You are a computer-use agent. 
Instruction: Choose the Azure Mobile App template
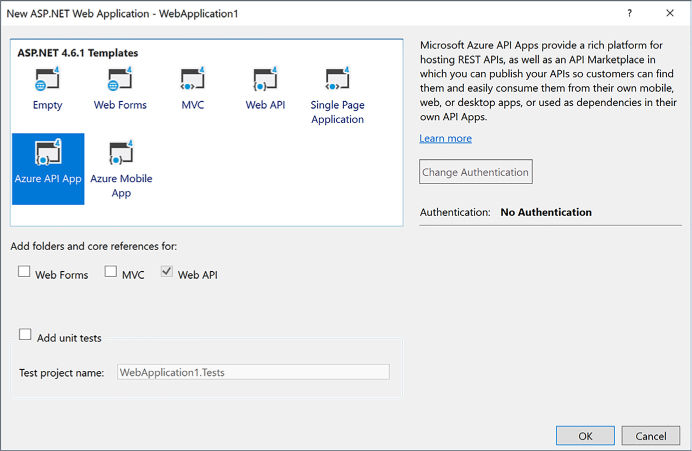pyautogui.click(x=121, y=169)
